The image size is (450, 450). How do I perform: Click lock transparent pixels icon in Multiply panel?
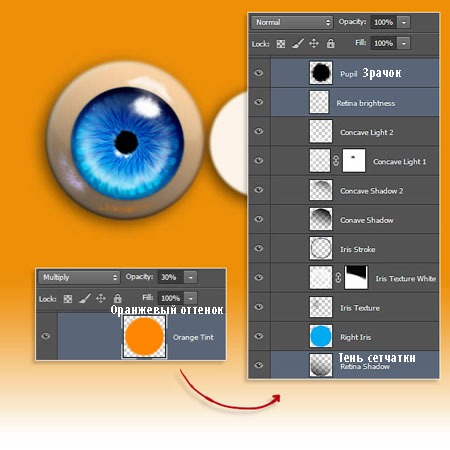click(x=68, y=299)
